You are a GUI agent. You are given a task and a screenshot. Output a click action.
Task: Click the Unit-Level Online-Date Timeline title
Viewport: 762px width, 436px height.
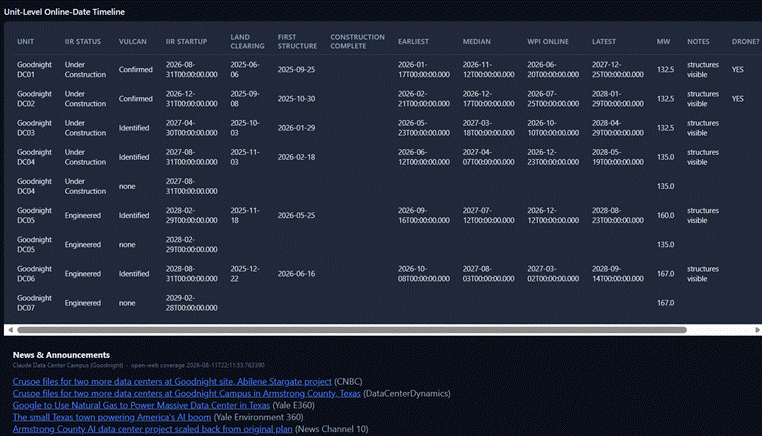coord(64,12)
